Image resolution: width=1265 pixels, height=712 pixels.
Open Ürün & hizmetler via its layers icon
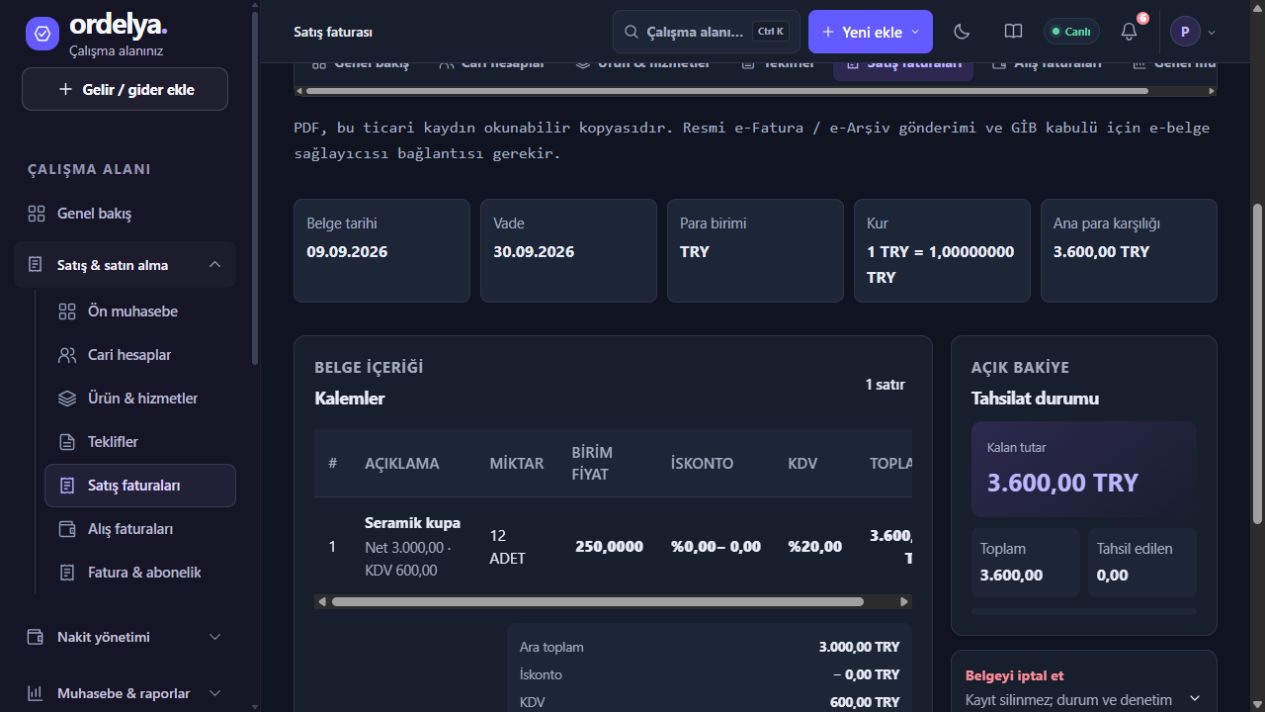coord(67,398)
